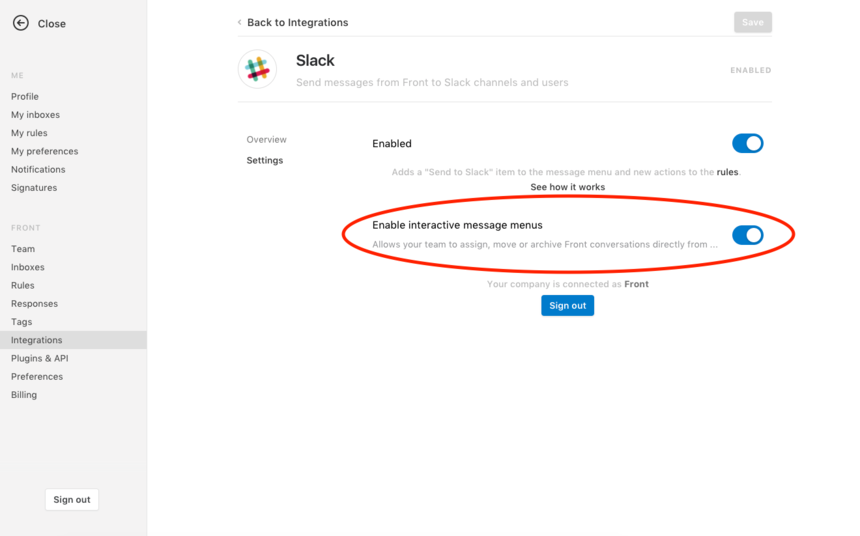
Task: Open the Responses section
Action: [34, 303]
